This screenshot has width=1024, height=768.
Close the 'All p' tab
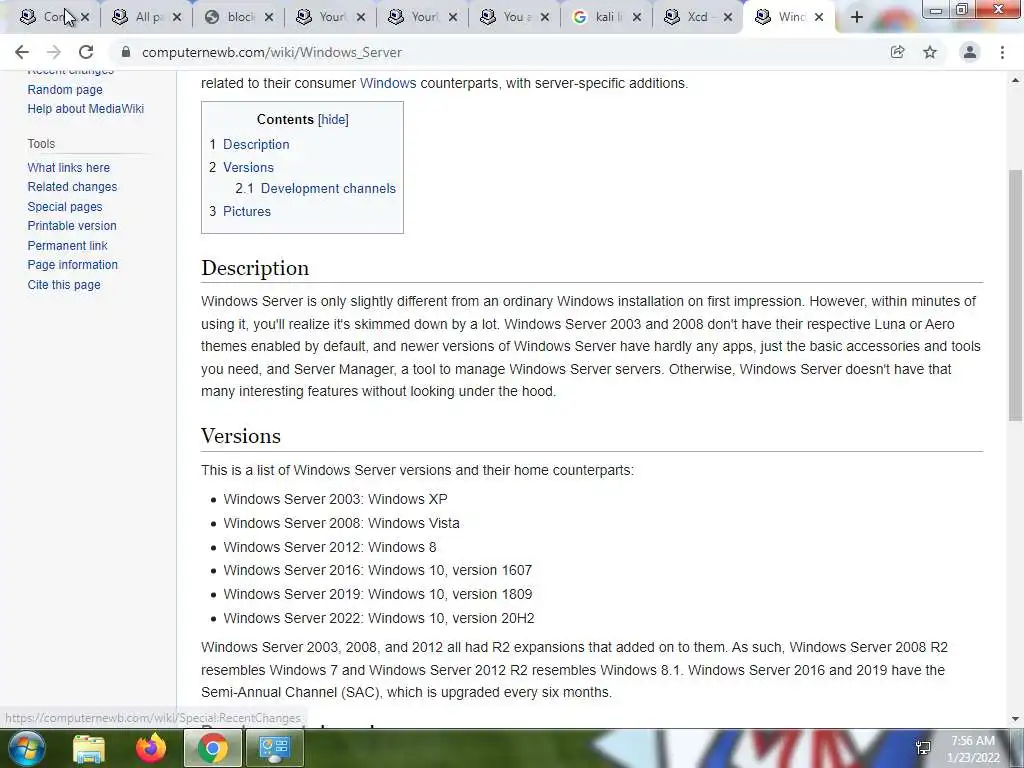(x=177, y=17)
